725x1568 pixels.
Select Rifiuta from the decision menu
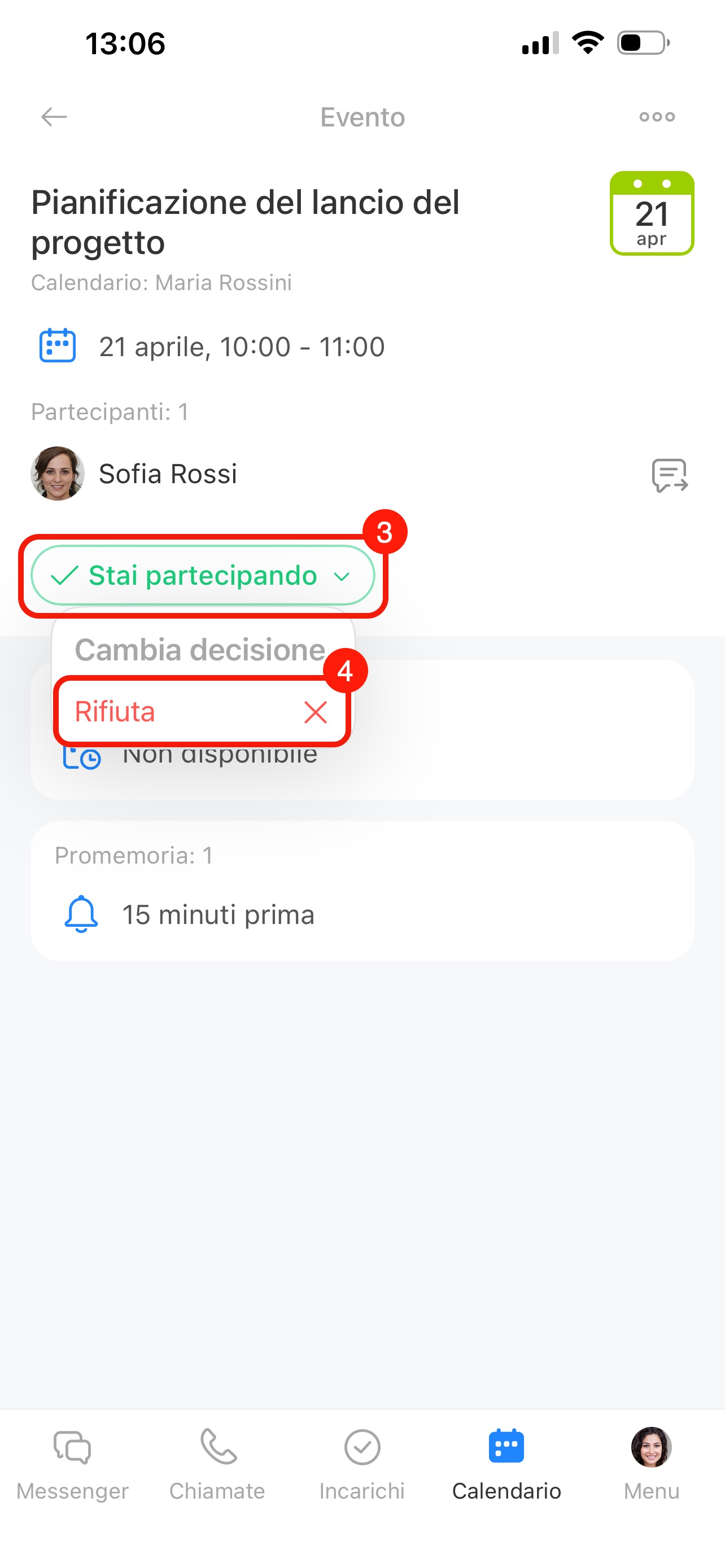(116, 712)
